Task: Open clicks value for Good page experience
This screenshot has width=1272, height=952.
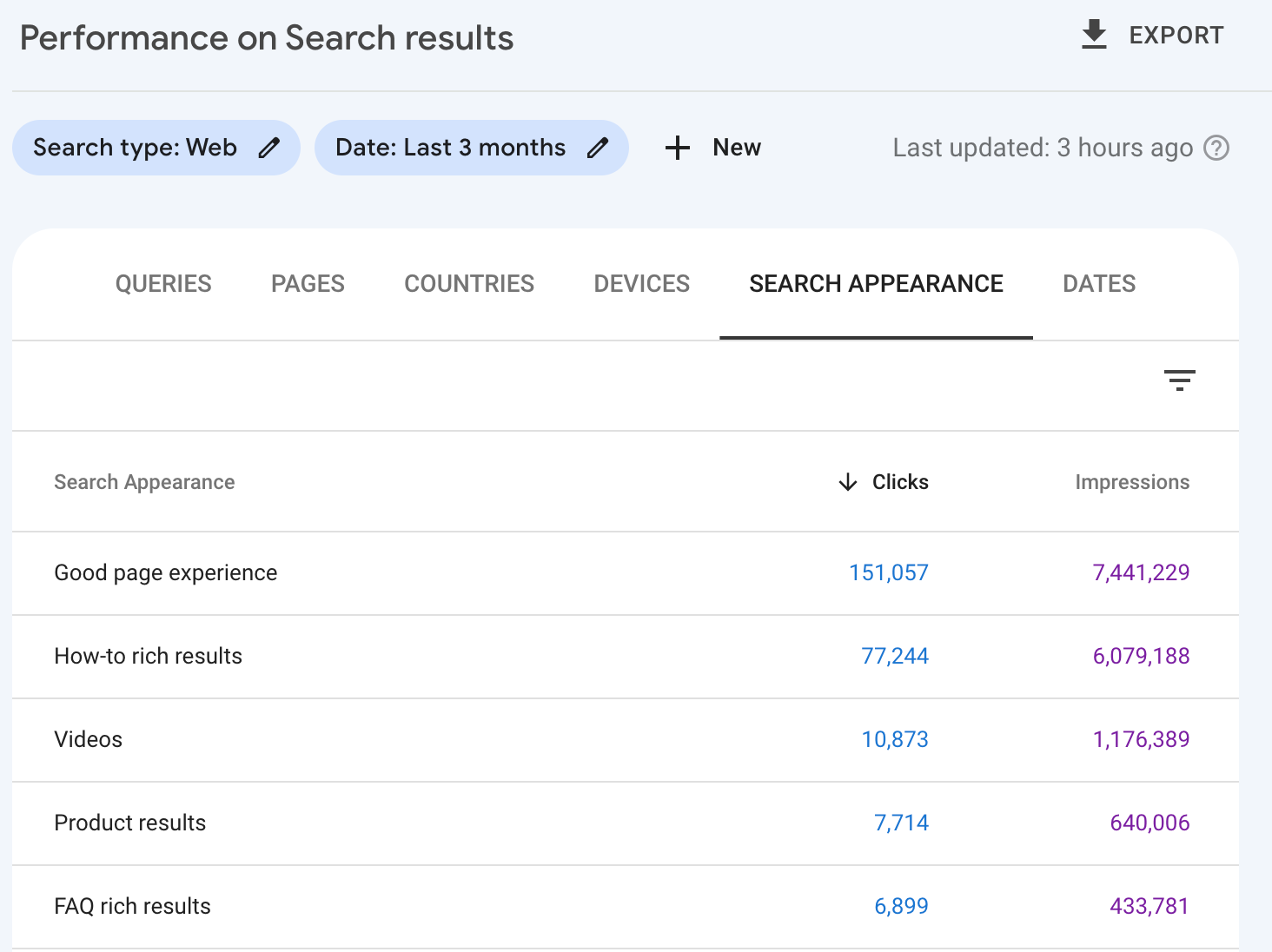Action: (888, 572)
